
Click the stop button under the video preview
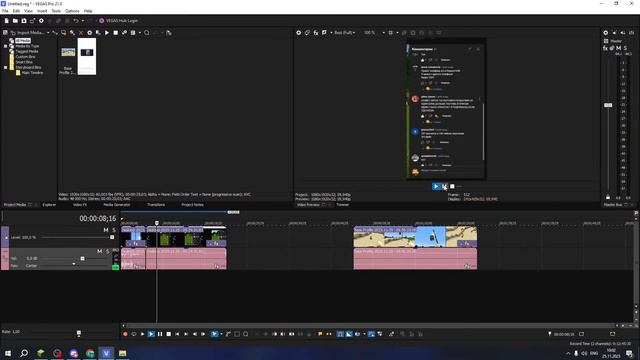coord(452,187)
